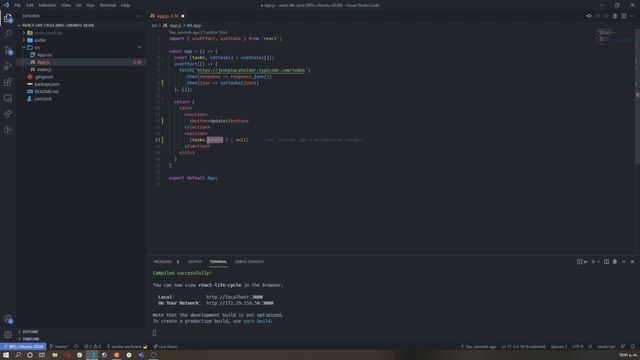Click the terminal input cursor line

pyautogui.click(x=154, y=333)
